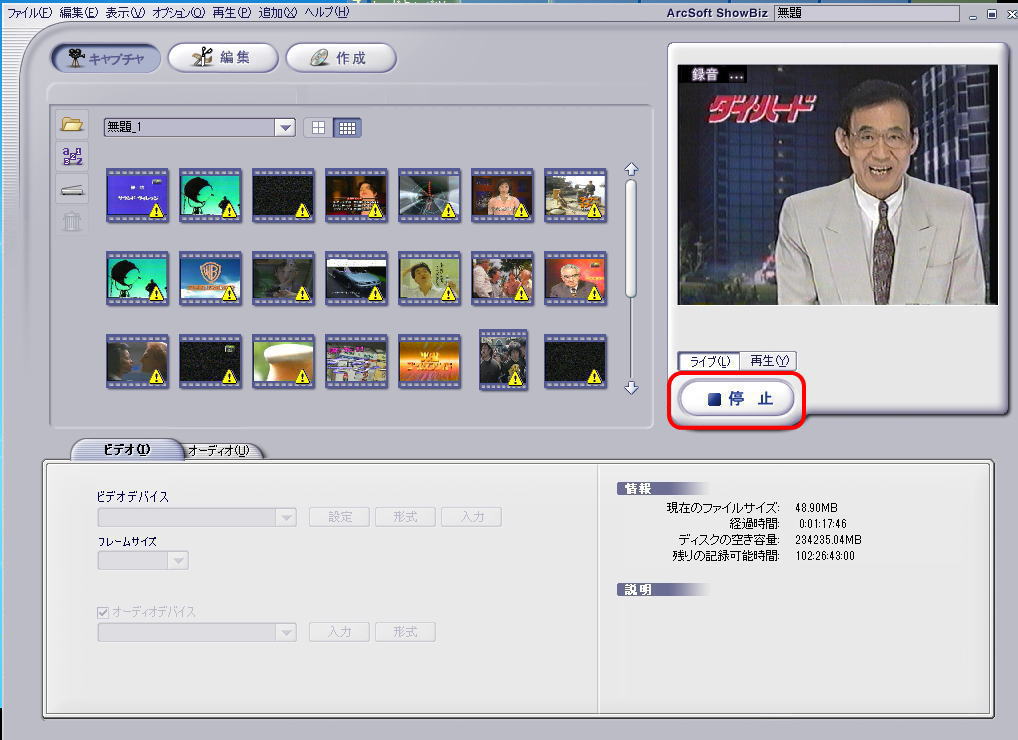
Task: Select the beer glass clip thumbnail
Action: click(283, 362)
